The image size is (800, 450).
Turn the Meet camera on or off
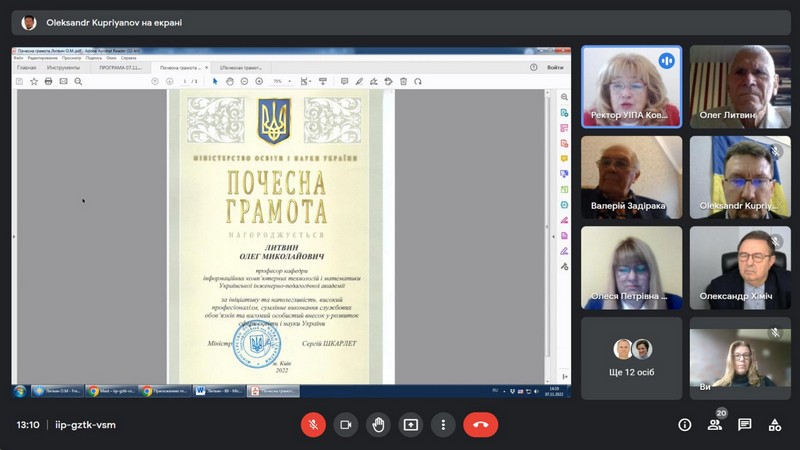point(346,424)
